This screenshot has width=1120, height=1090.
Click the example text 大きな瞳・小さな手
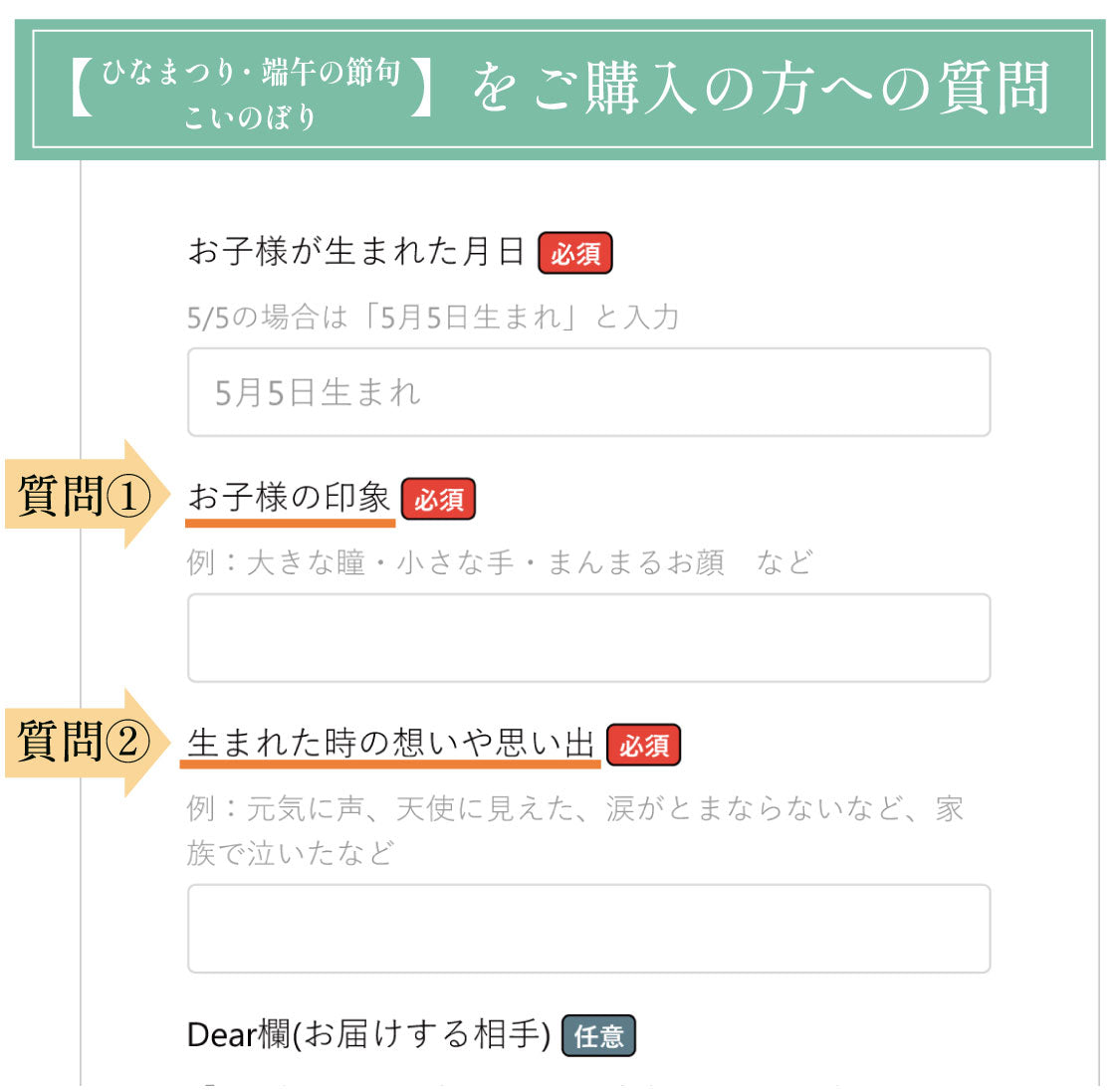[380, 562]
